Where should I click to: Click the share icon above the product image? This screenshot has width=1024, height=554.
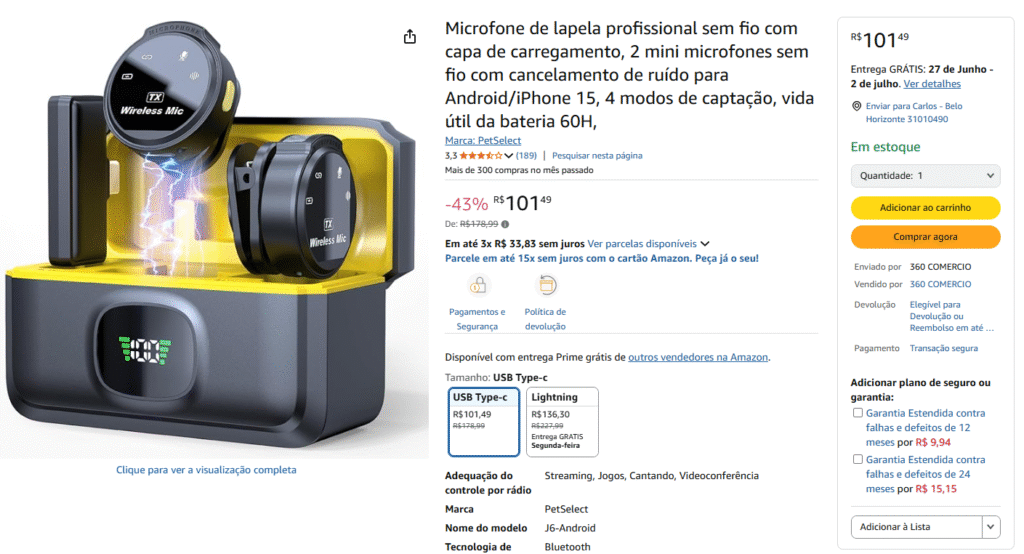(x=409, y=37)
